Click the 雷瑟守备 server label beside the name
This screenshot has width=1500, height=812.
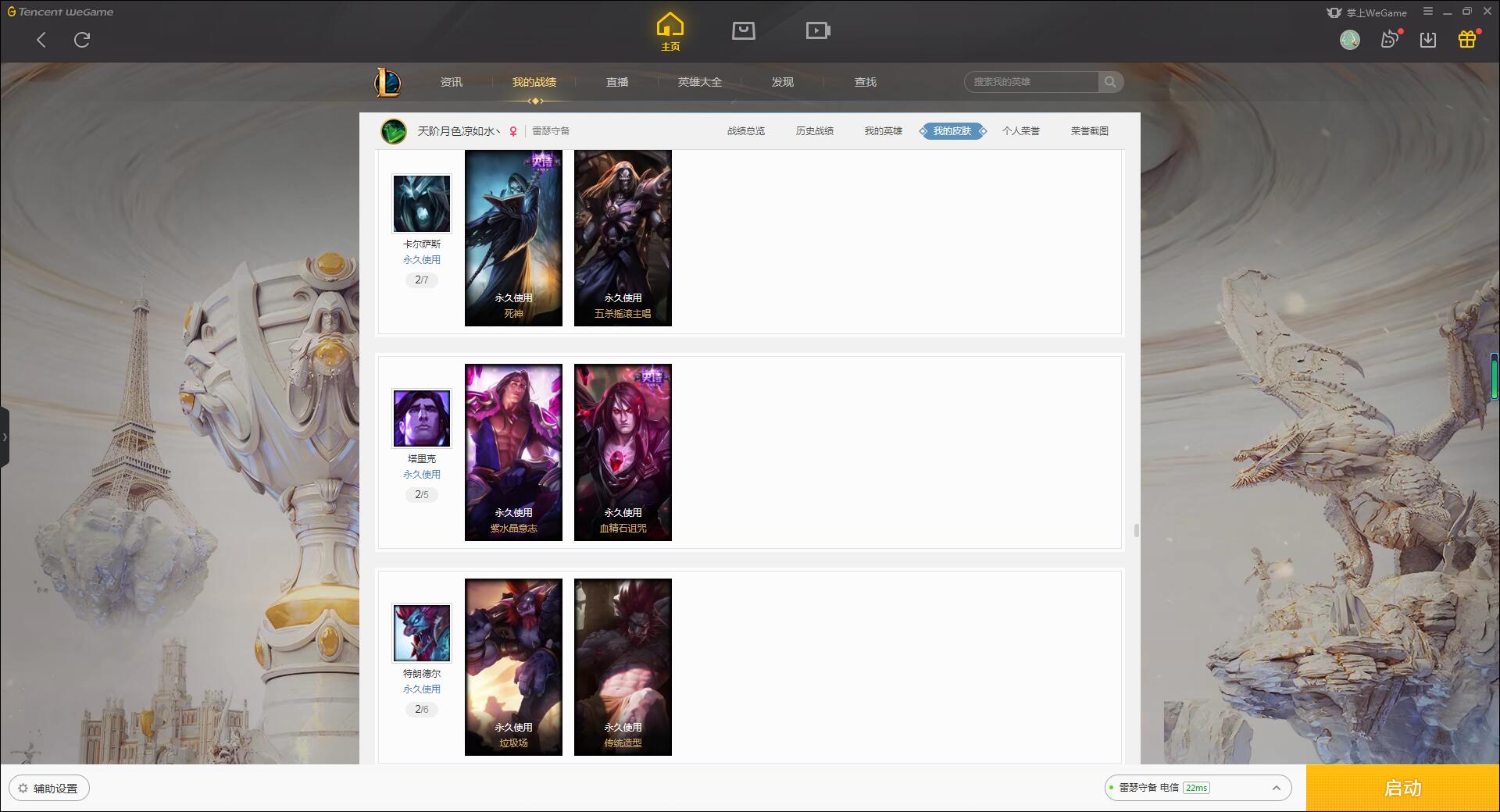[x=551, y=131]
